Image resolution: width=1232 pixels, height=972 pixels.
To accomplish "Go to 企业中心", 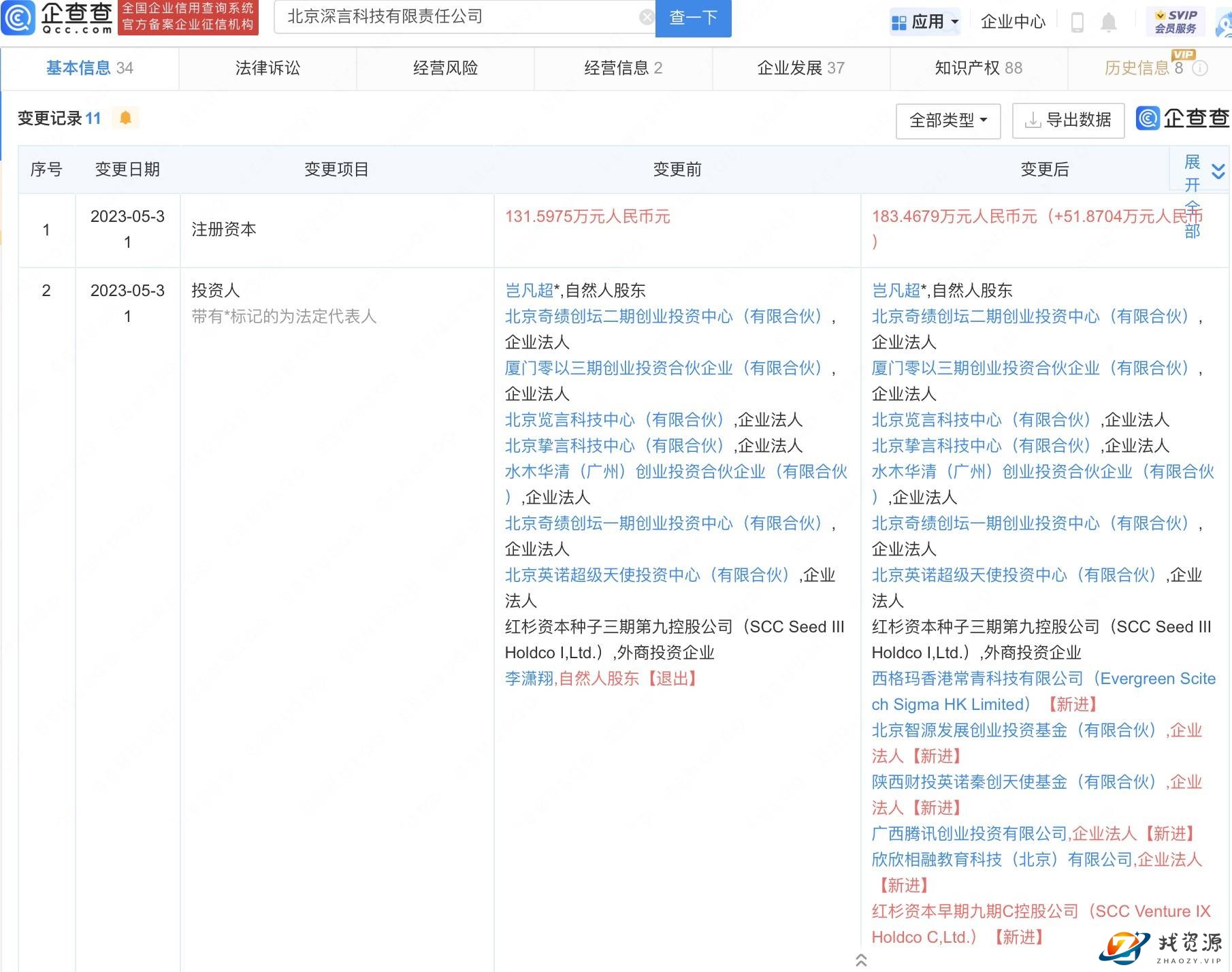I will point(1013,22).
